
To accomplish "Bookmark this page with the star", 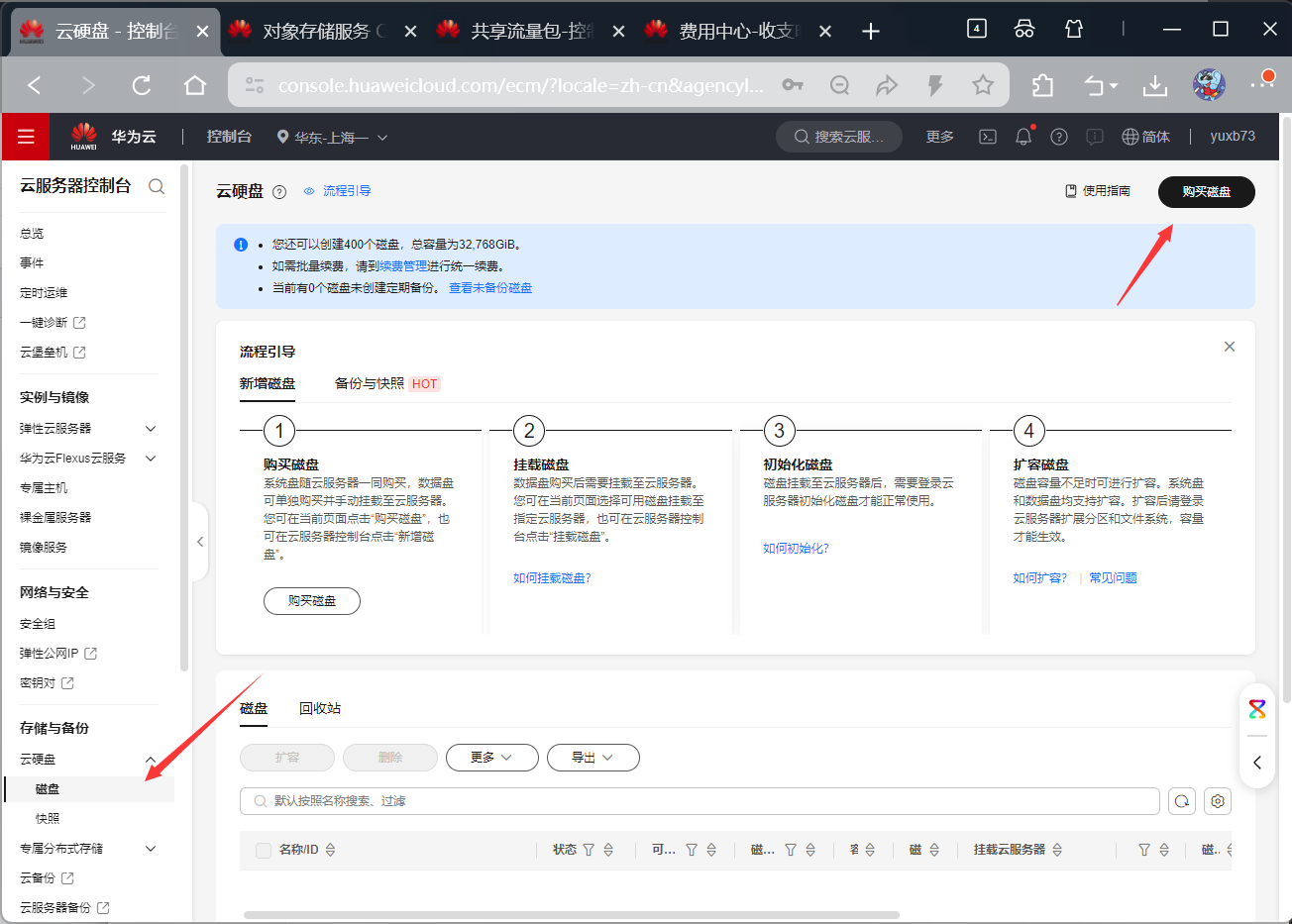I will tap(983, 85).
